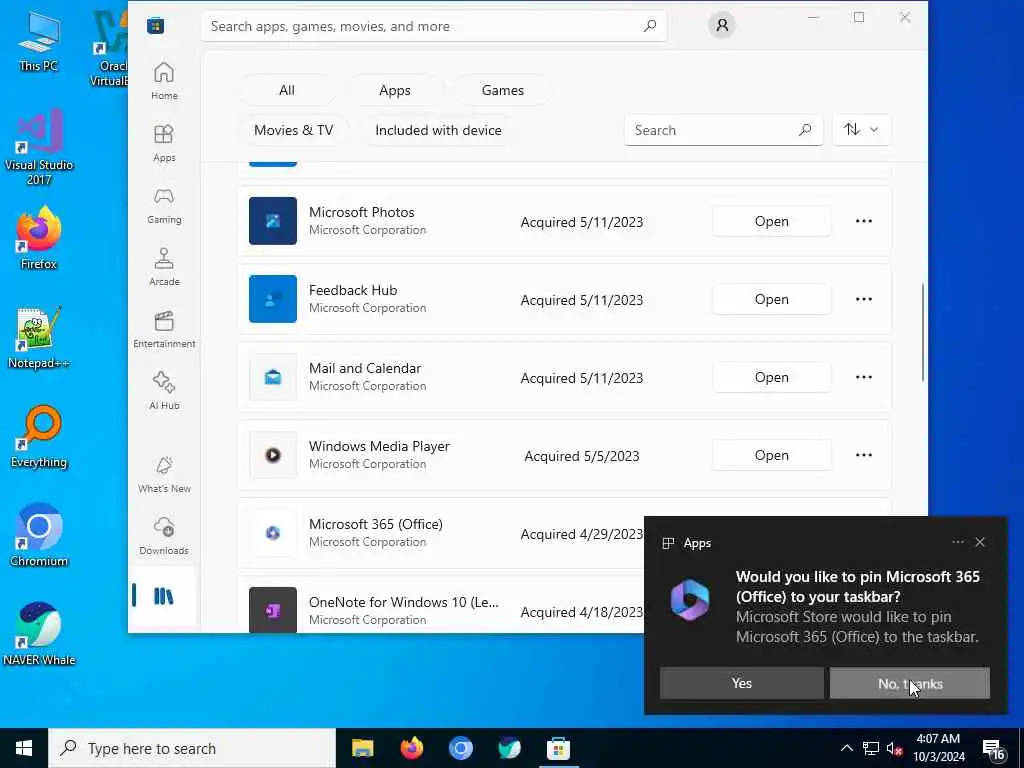Open notification settings ellipsis in Apps toast
The image size is (1024, 768).
point(957,542)
